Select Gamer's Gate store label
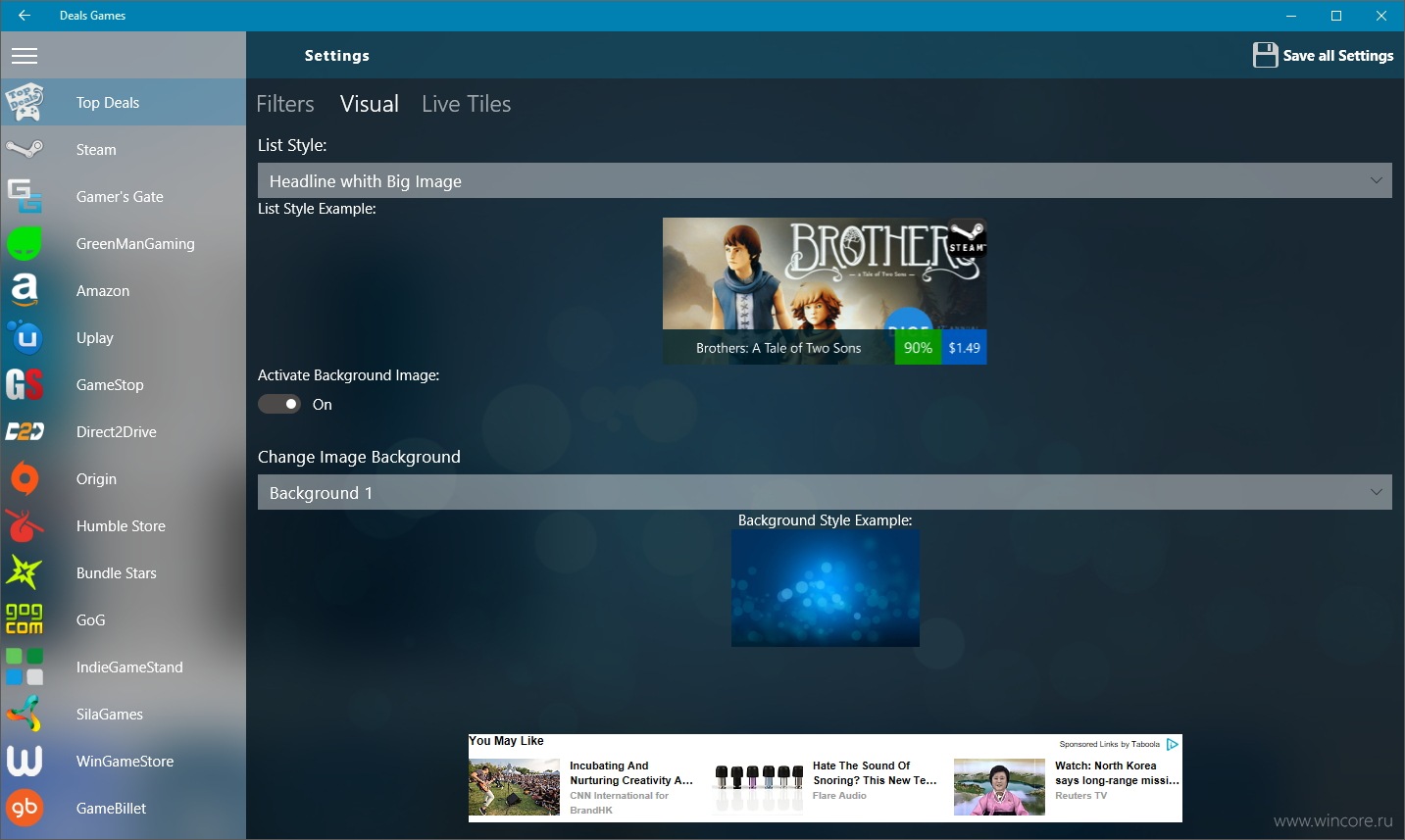This screenshot has width=1405, height=840. pos(120,196)
